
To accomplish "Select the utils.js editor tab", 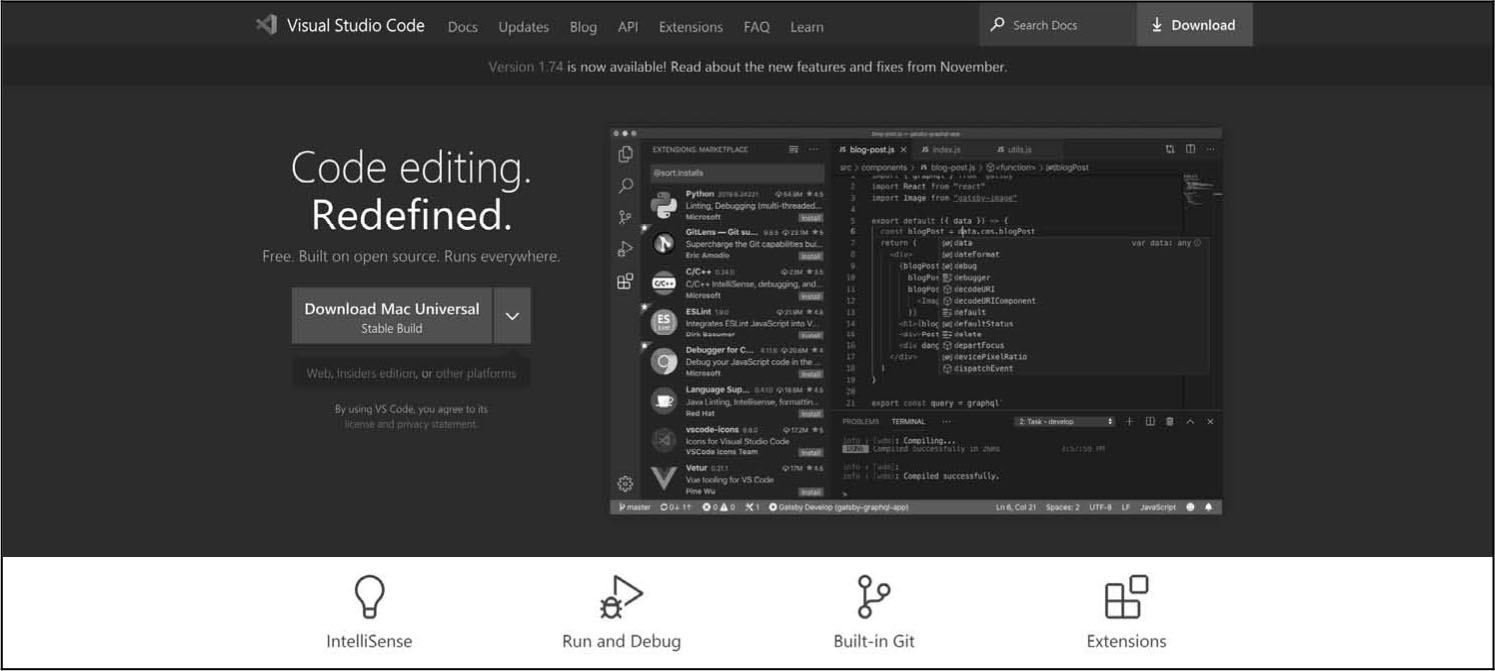I will tap(1013, 149).
